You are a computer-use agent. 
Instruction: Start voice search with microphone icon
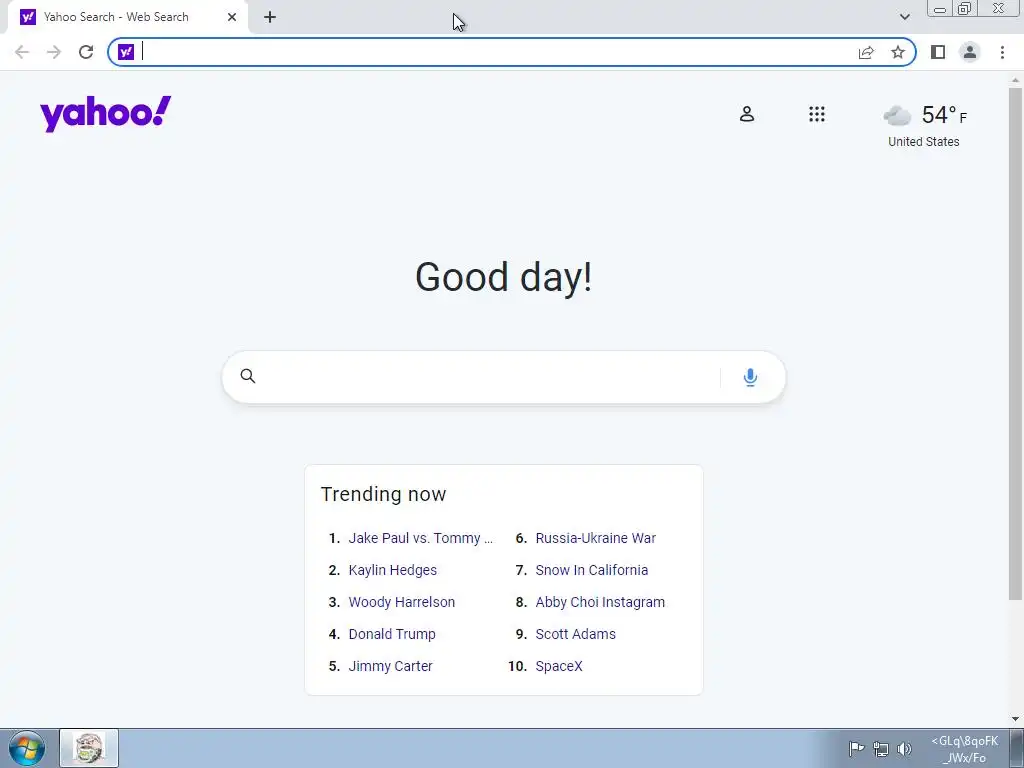click(750, 377)
